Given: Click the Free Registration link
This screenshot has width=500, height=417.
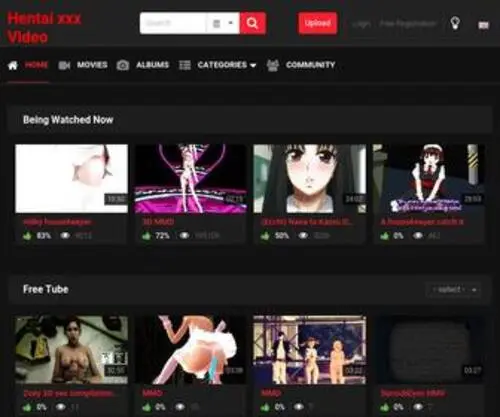Looking at the screenshot, I should pyautogui.click(x=408, y=24).
